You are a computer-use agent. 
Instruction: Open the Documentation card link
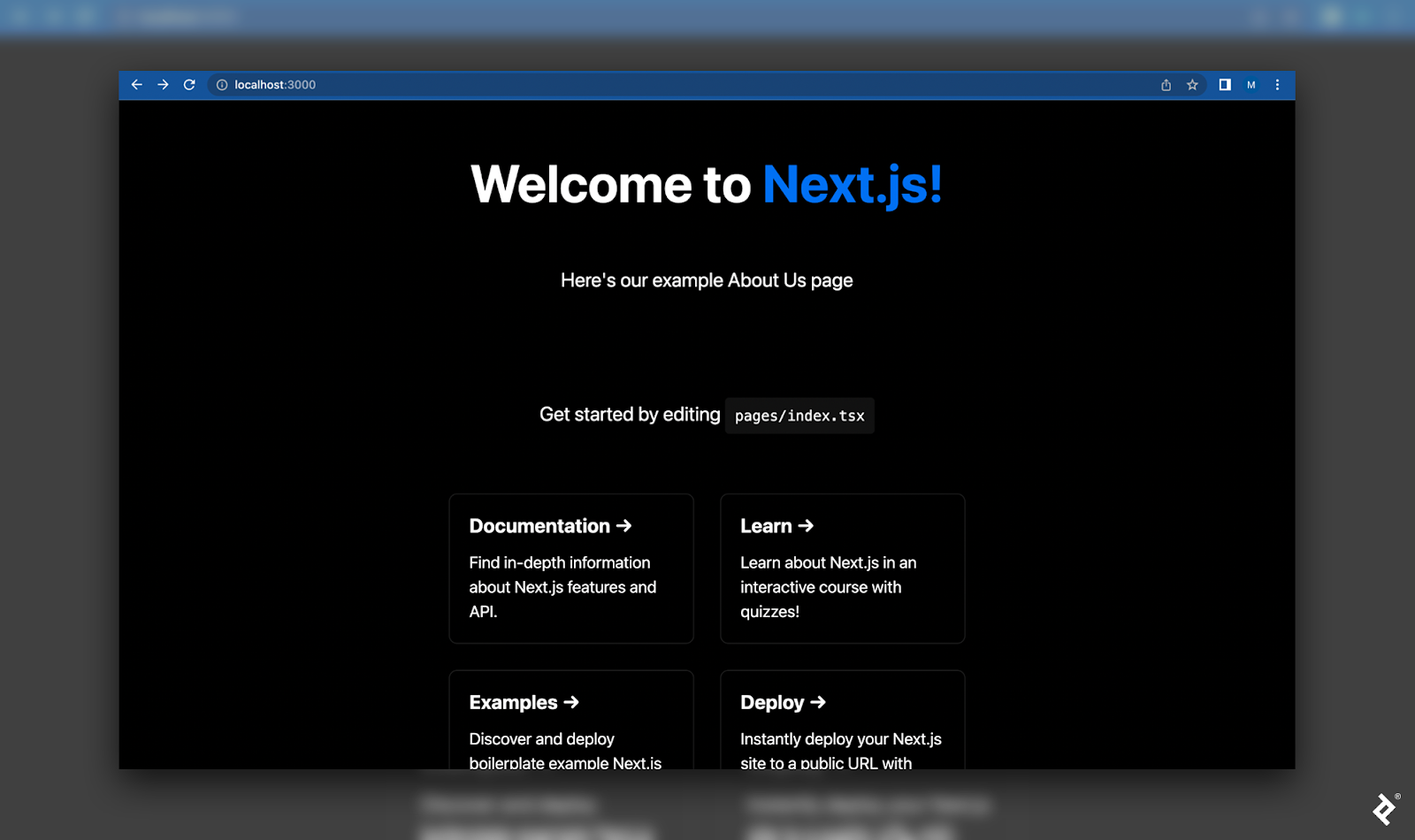570,568
